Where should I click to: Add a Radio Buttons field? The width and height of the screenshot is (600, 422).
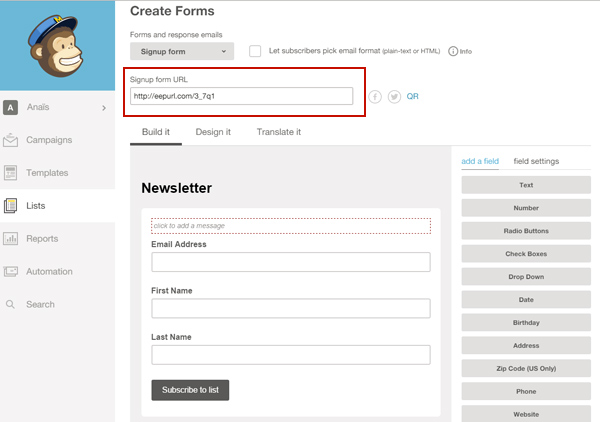pos(526,231)
